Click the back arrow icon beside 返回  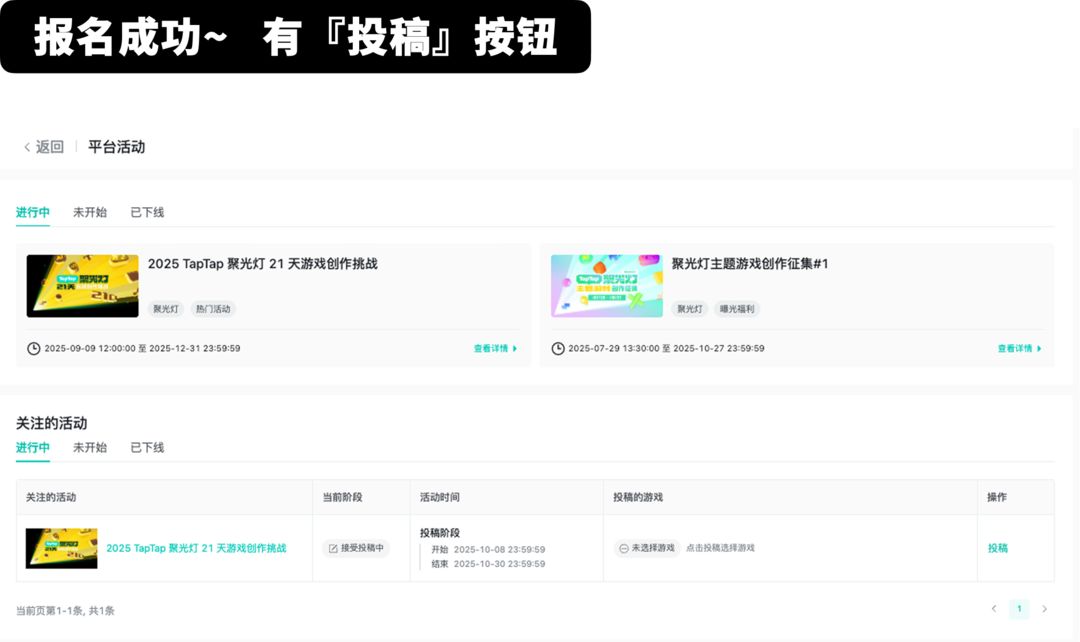pos(27,147)
